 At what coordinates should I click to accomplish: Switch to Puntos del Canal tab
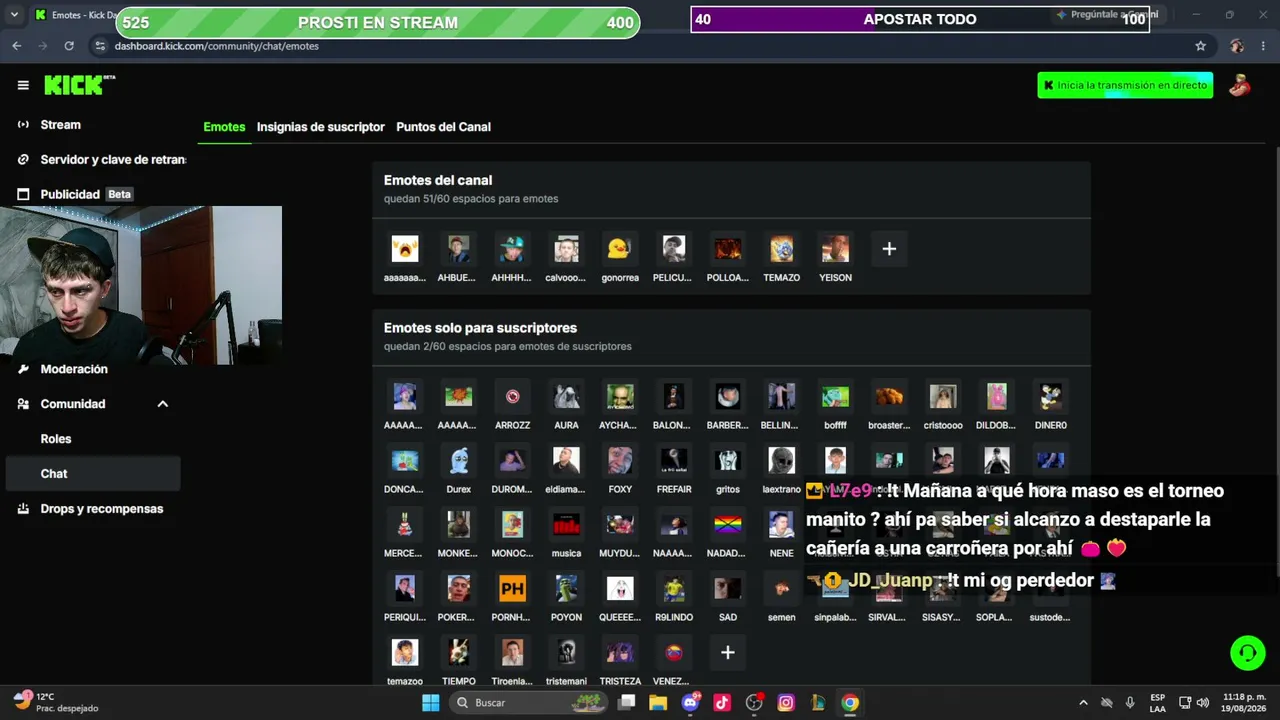[x=443, y=127]
